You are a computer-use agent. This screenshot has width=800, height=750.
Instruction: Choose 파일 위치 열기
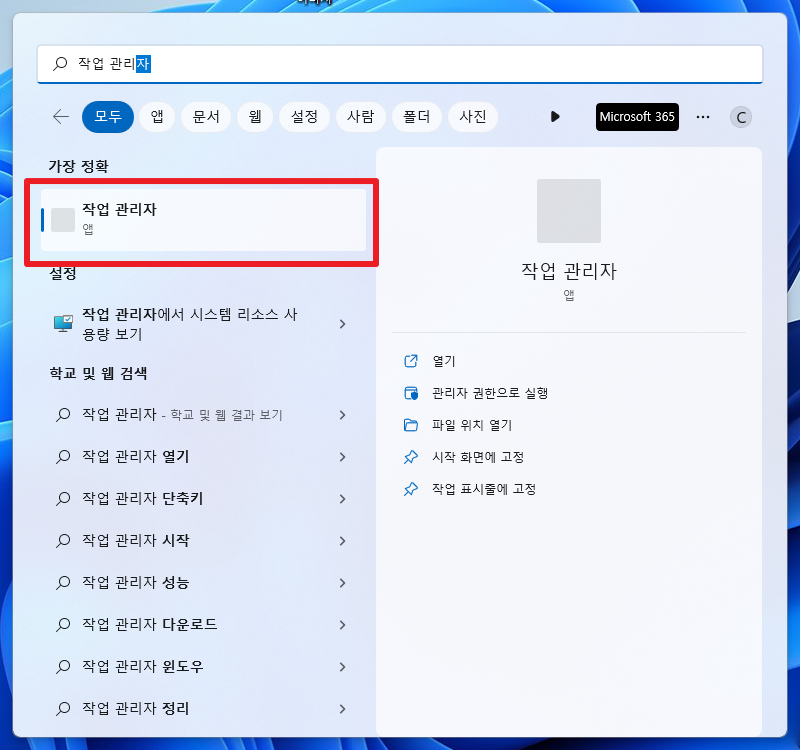(472, 425)
